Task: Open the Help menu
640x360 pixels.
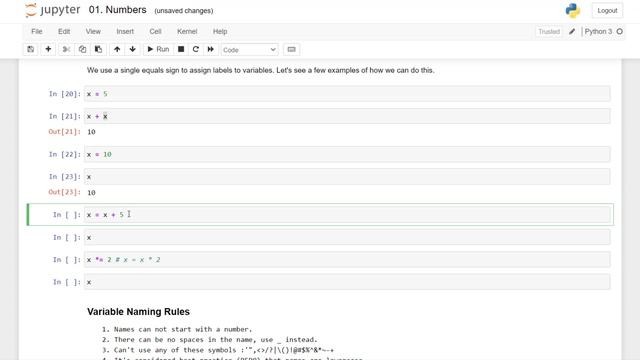Action: coord(220,31)
